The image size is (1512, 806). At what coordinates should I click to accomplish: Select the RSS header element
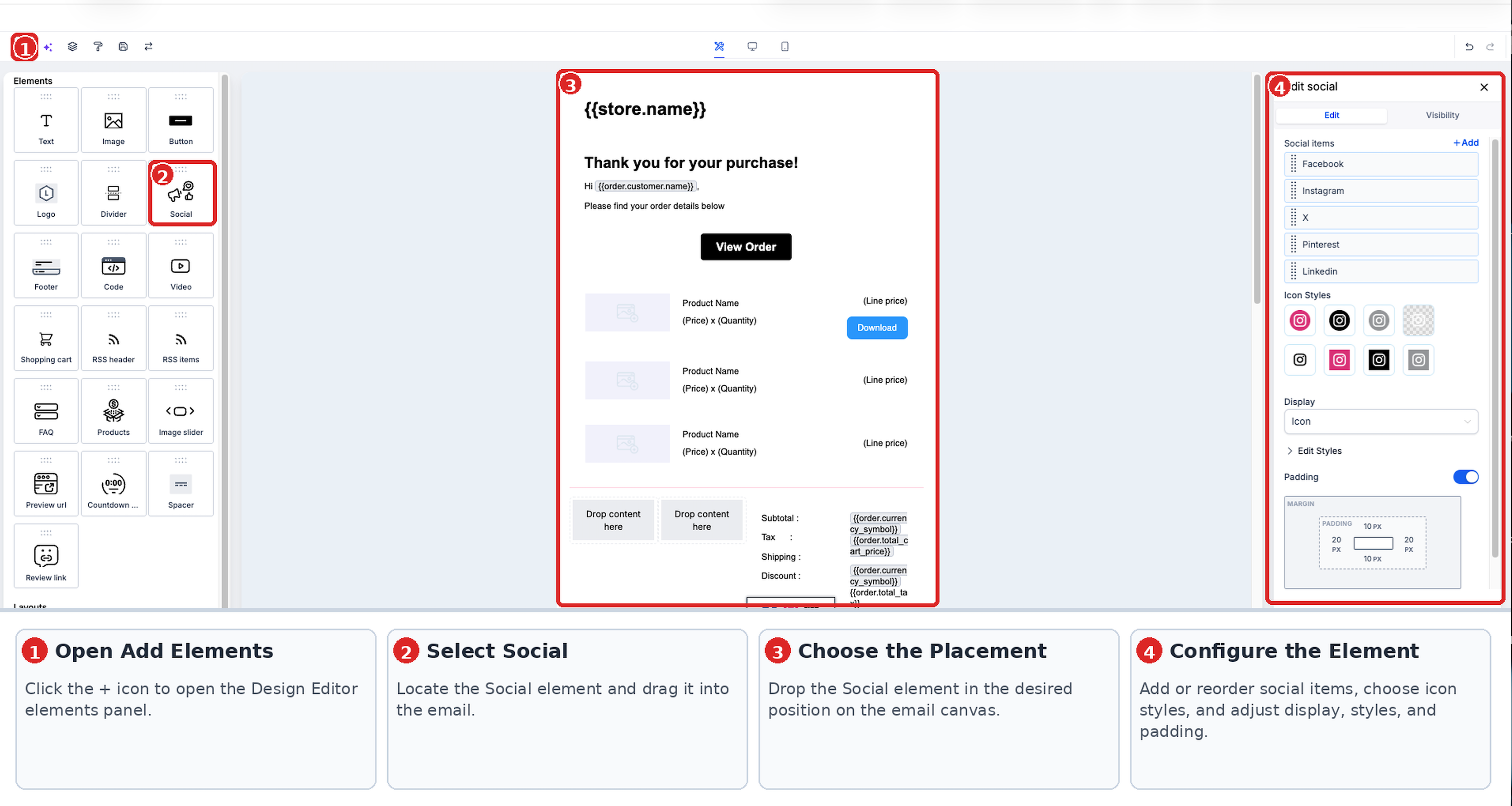pos(113,338)
